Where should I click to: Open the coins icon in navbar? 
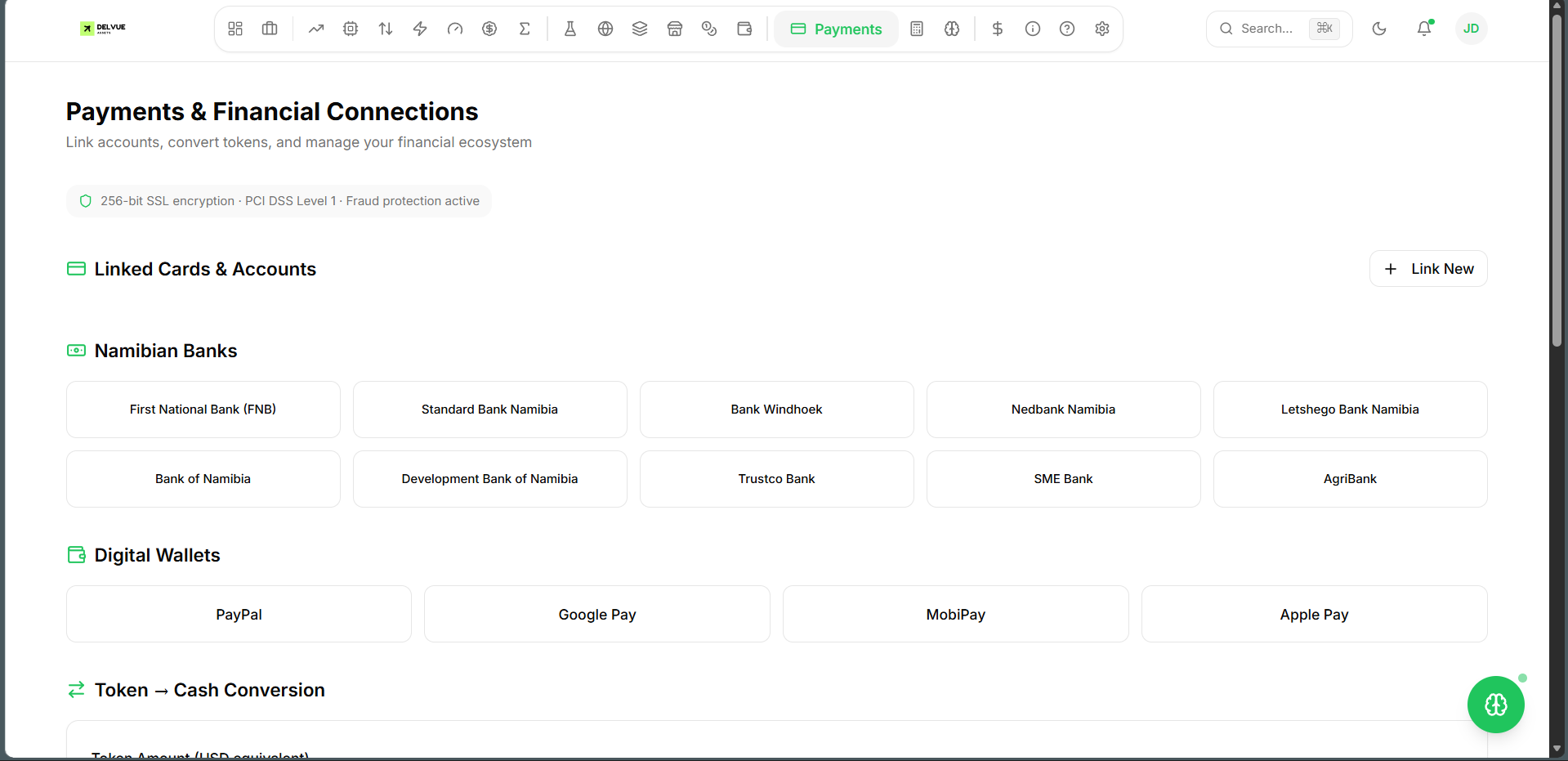709,29
